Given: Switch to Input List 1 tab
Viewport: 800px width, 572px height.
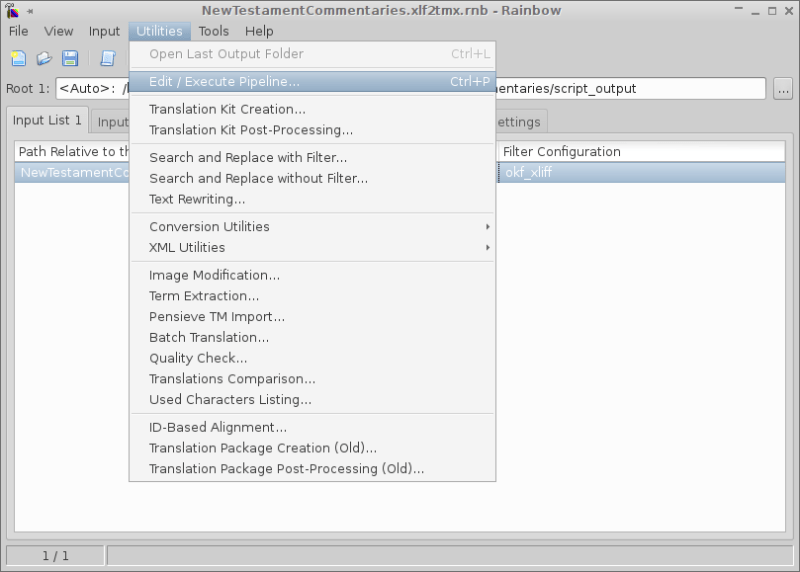Looking at the screenshot, I should (x=47, y=120).
